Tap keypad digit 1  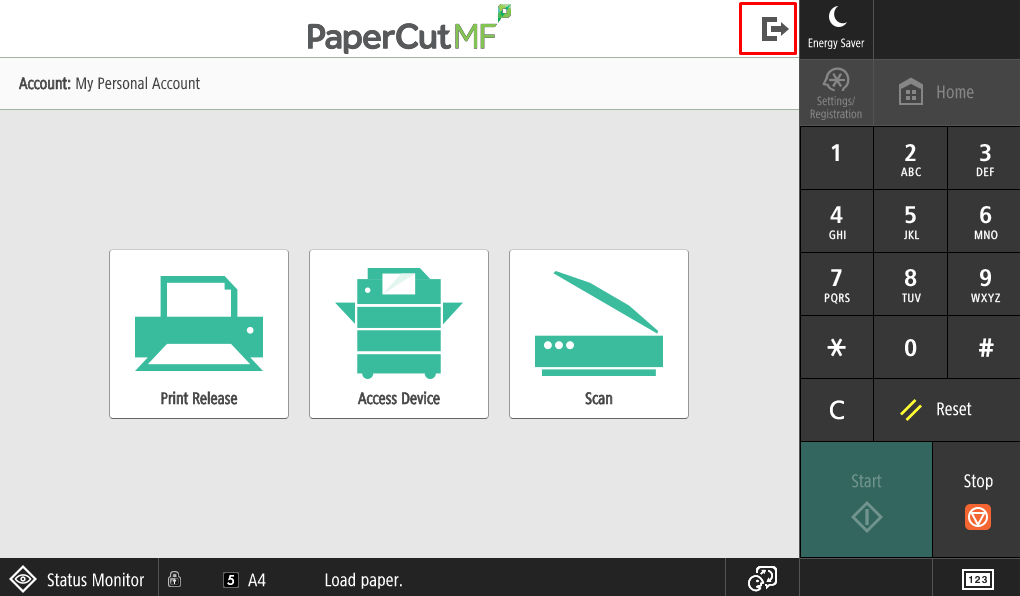click(x=837, y=158)
